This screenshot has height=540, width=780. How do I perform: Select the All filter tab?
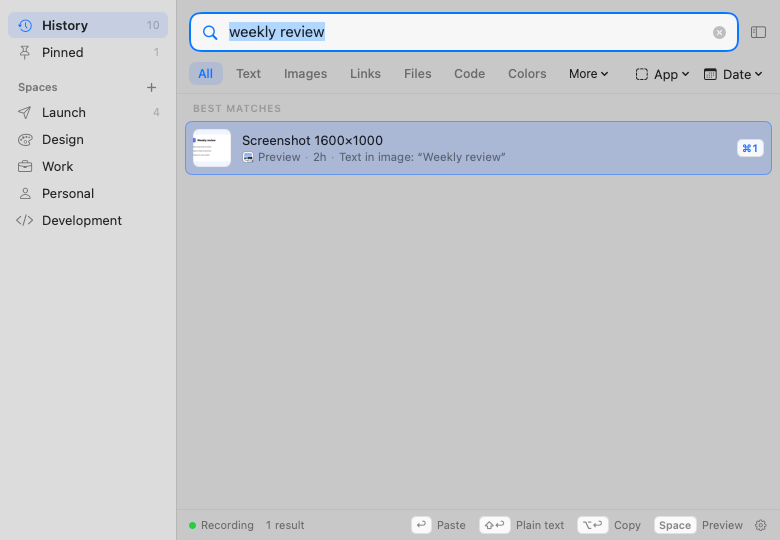click(x=205, y=74)
